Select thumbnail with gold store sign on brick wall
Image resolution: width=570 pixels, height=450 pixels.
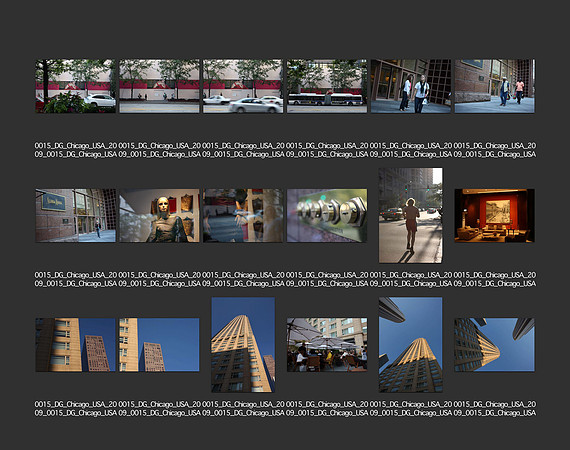[x=76, y=215]
